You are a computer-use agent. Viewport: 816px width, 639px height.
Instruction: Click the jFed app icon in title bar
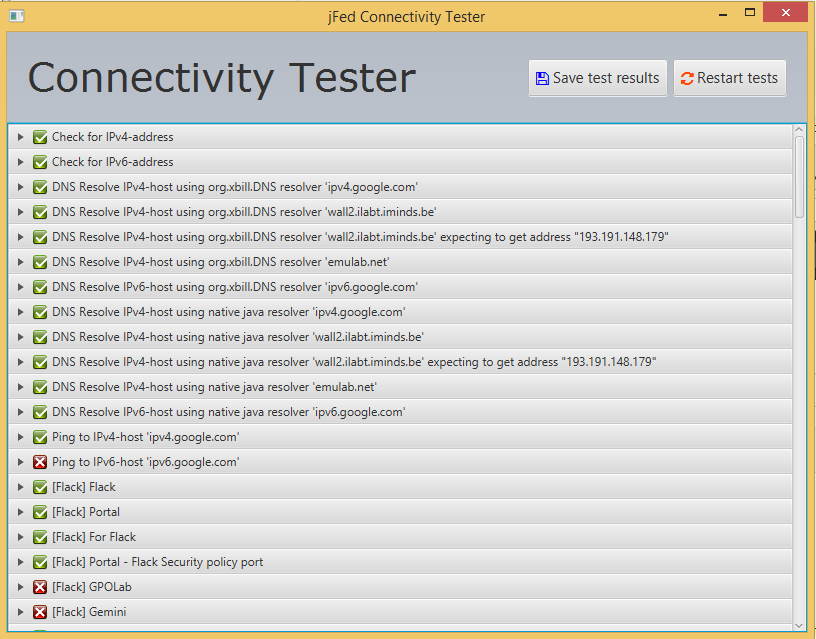[x=17, y=16]
